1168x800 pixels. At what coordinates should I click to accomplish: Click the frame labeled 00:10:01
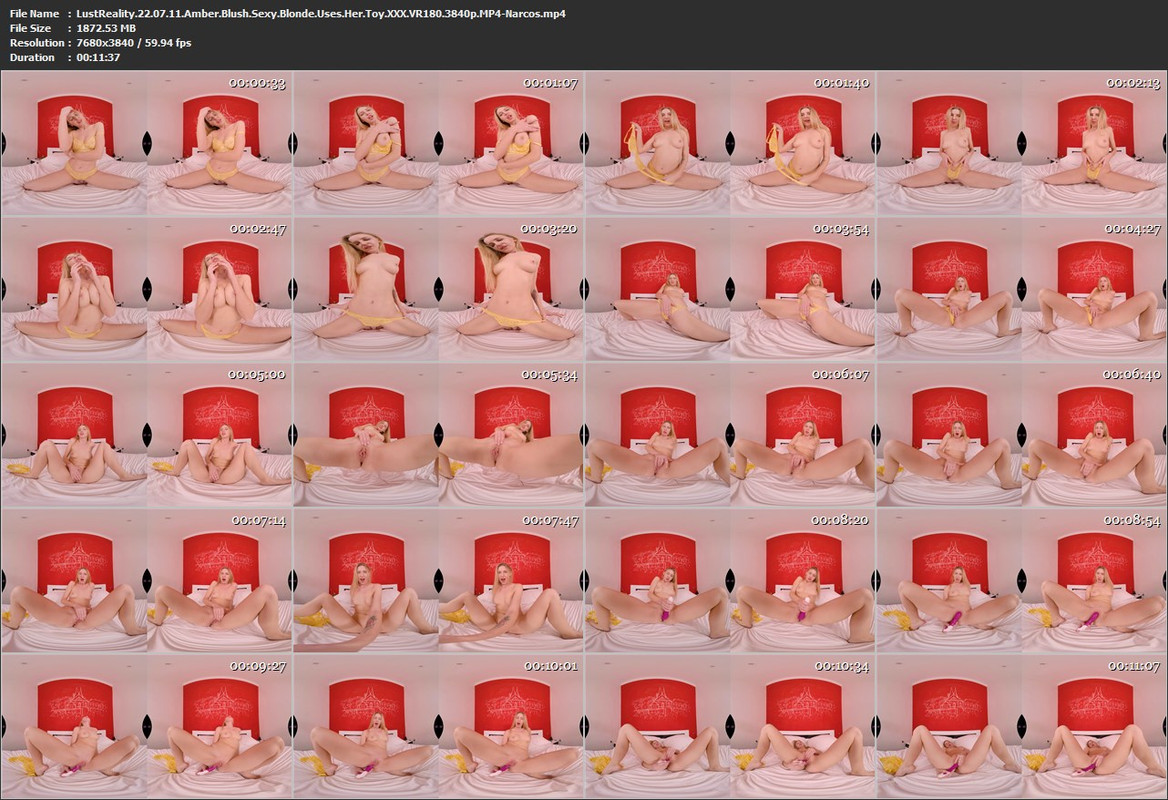[x=438, y=727]
